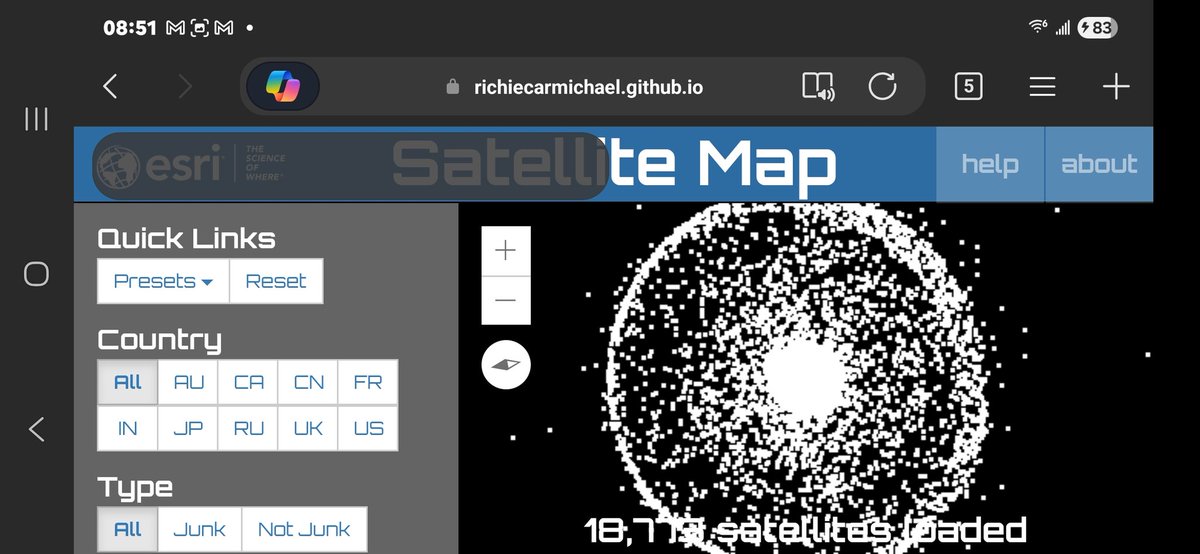The height and width of the screenshot is (554, 1200).
Task: Filter satellites by RU country
Action: click(248, 428)
